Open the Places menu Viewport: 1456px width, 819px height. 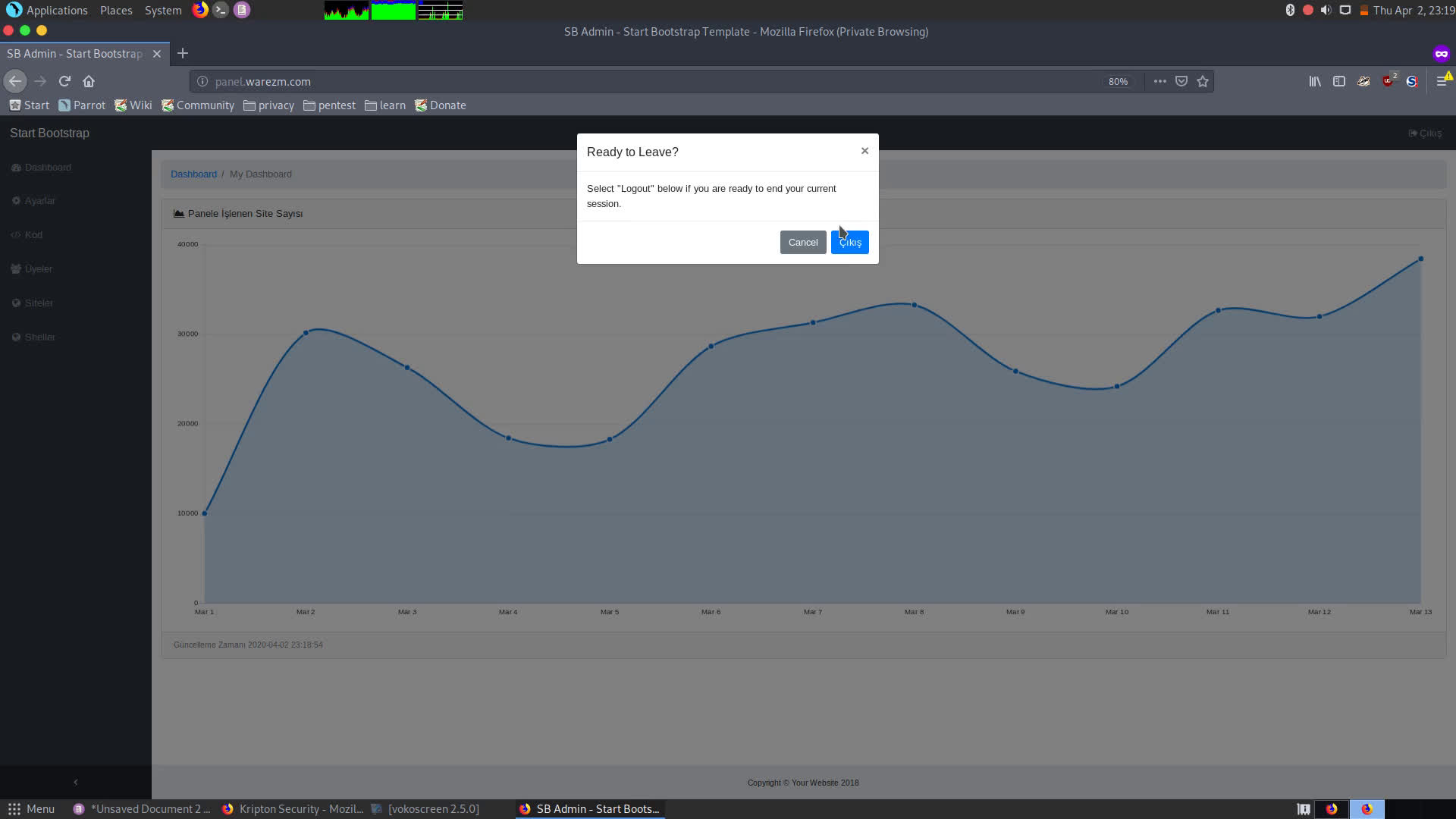coord(116,10)
